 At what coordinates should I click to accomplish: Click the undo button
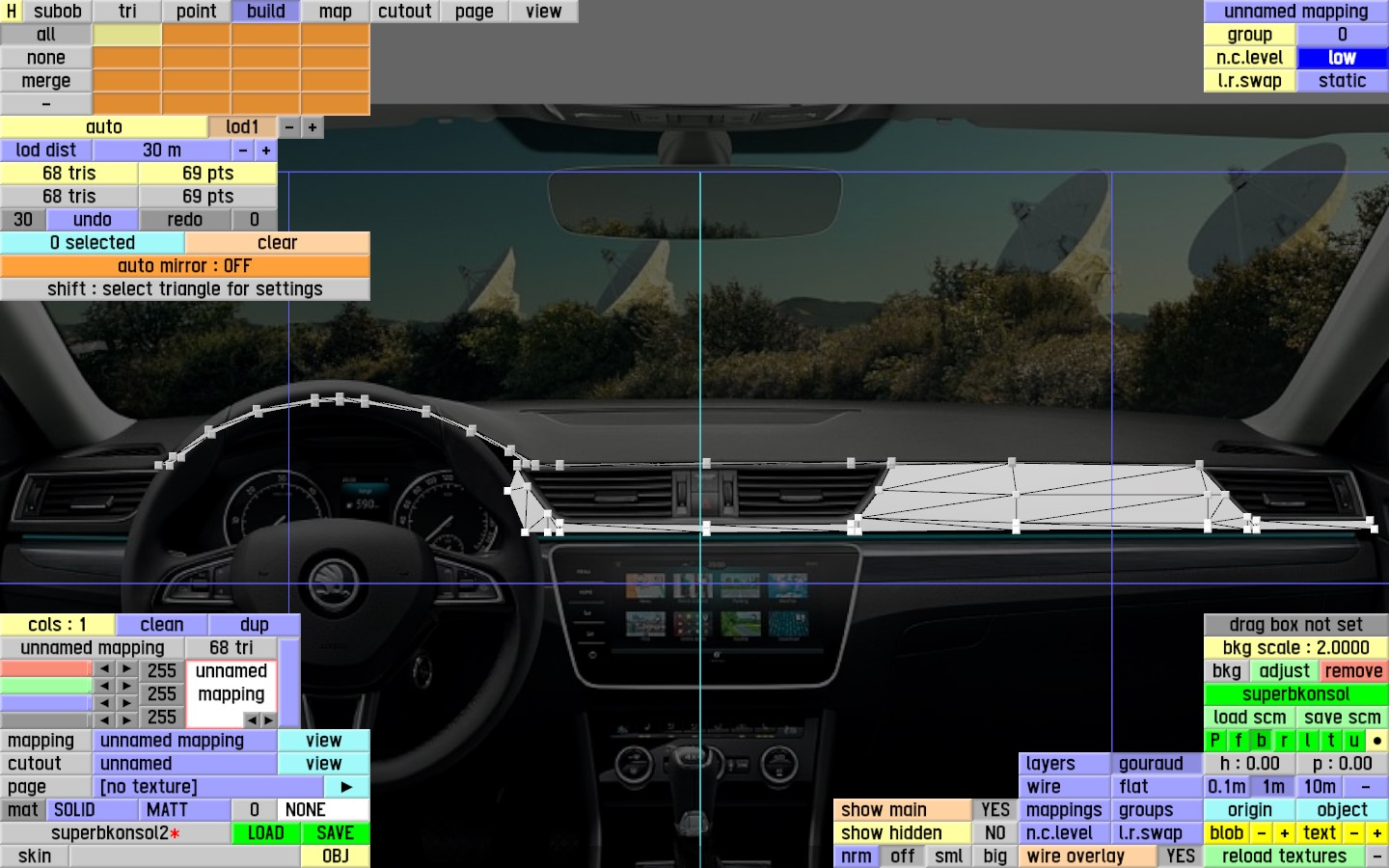[93, 220]
